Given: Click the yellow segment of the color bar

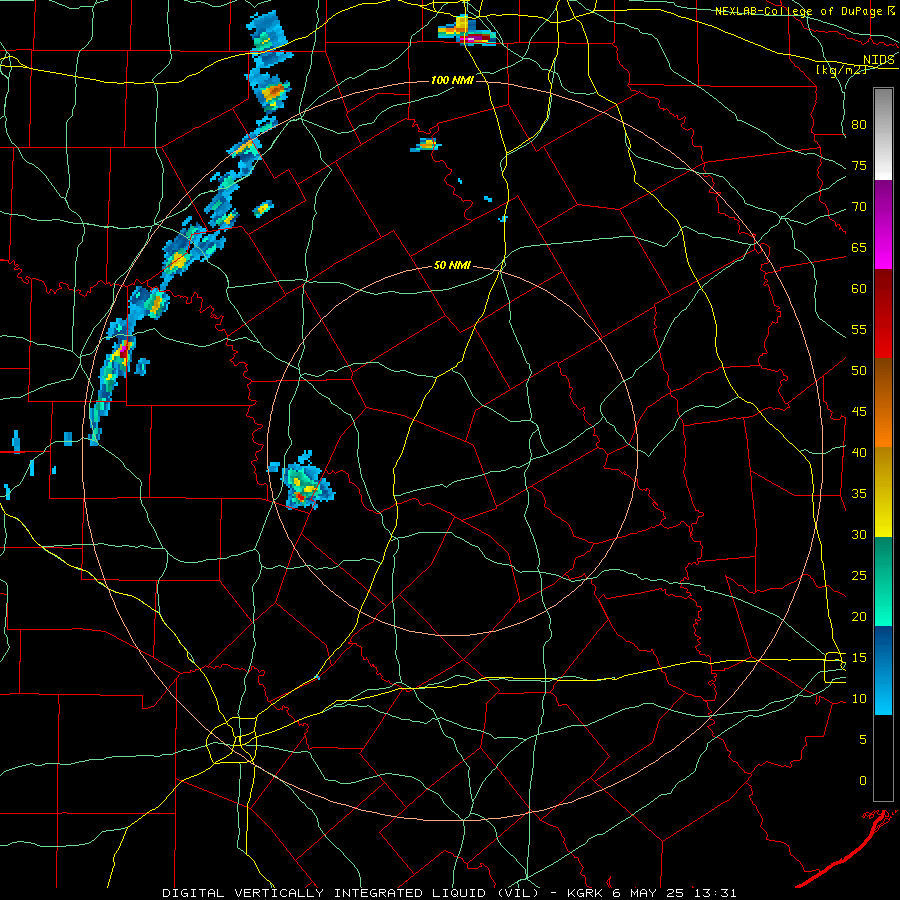Looking at the screenshot, I should [x=883, y=492].
